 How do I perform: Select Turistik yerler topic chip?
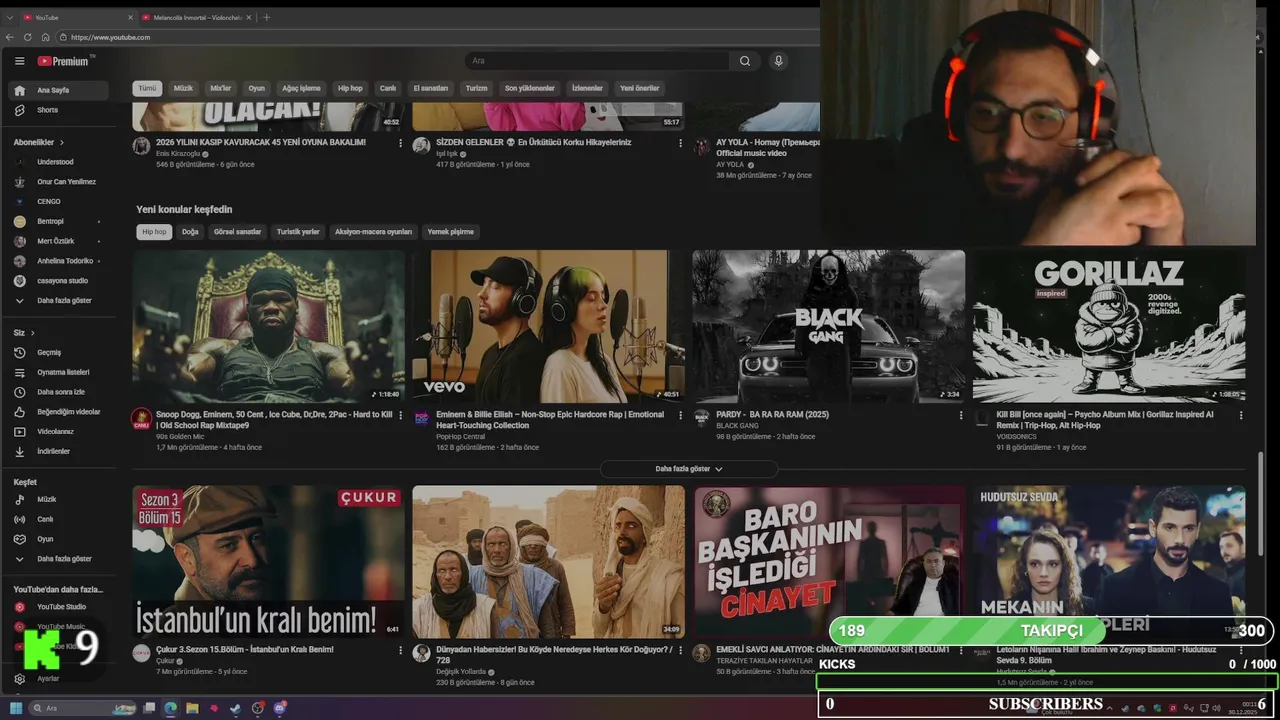pyautogui.click(x=298, y=232)
